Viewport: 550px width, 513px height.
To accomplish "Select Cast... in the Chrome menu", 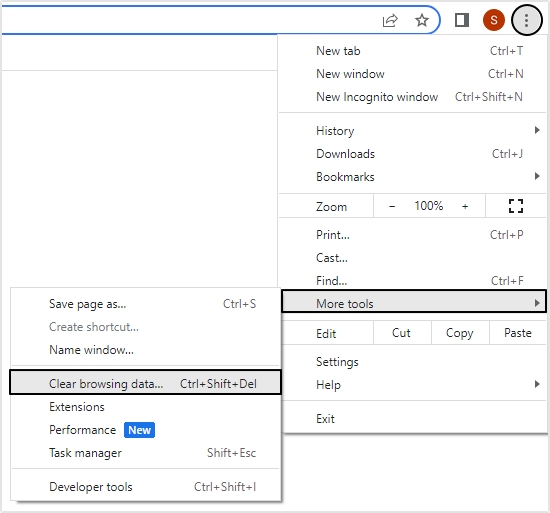I will [412, 258].
